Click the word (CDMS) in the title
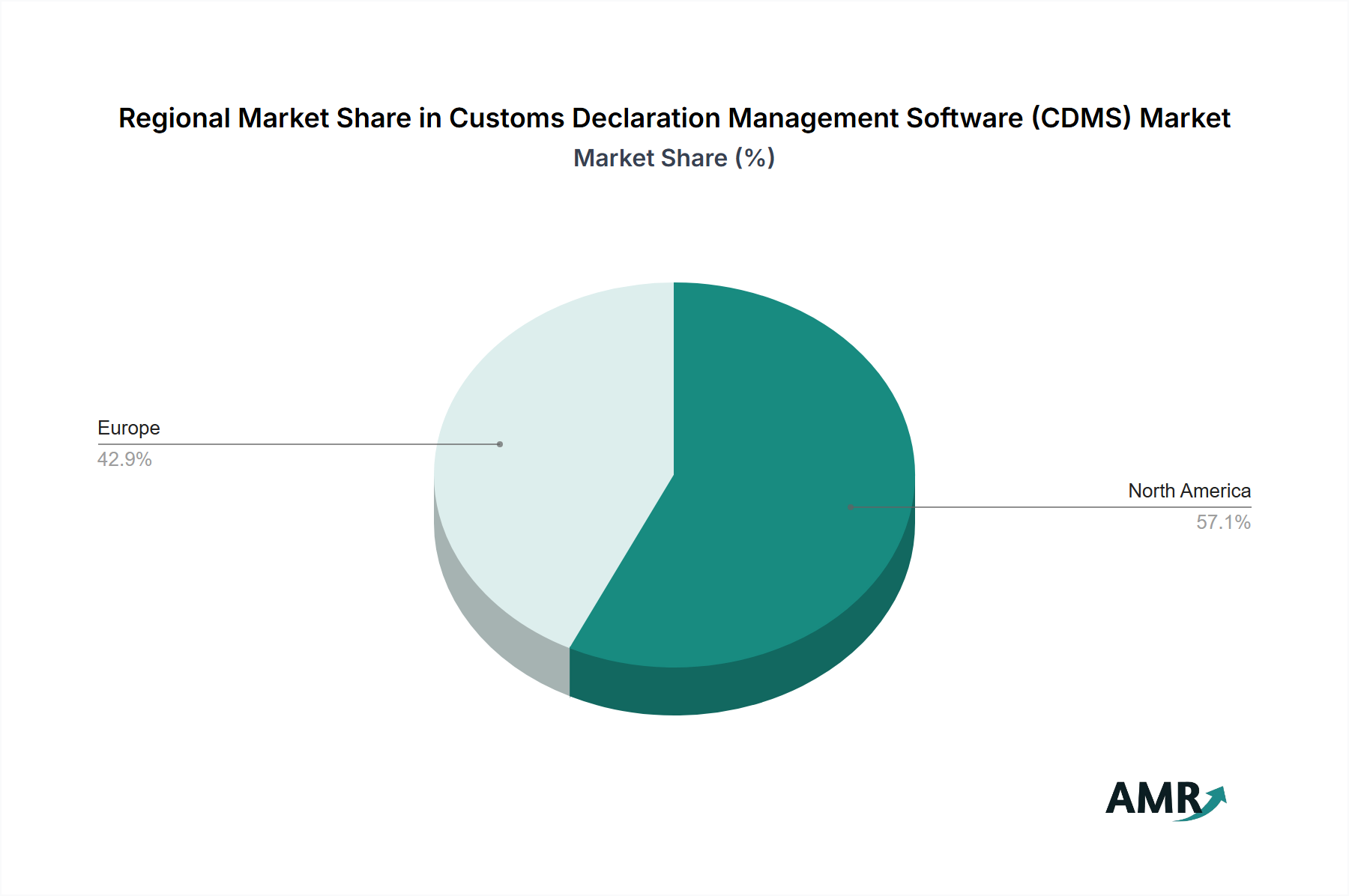This screenshot has width=1349, height=896. point(1081,118)
